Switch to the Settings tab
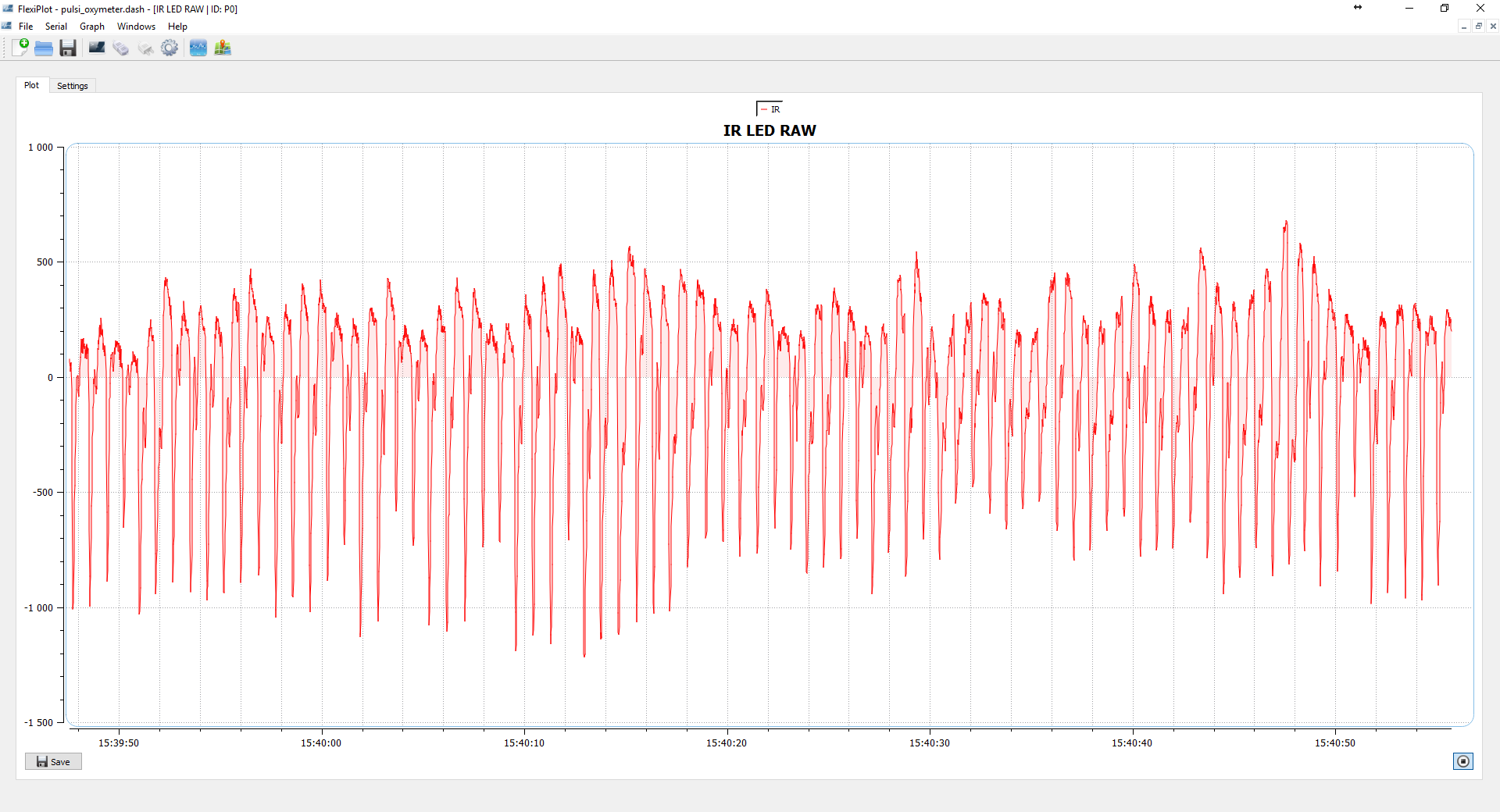 point(73,86)
